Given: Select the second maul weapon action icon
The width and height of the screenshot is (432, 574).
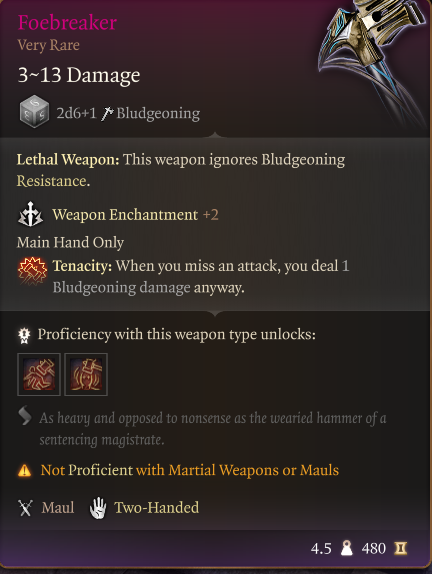Looking at the screenshot, I should (x=86, y=374).
